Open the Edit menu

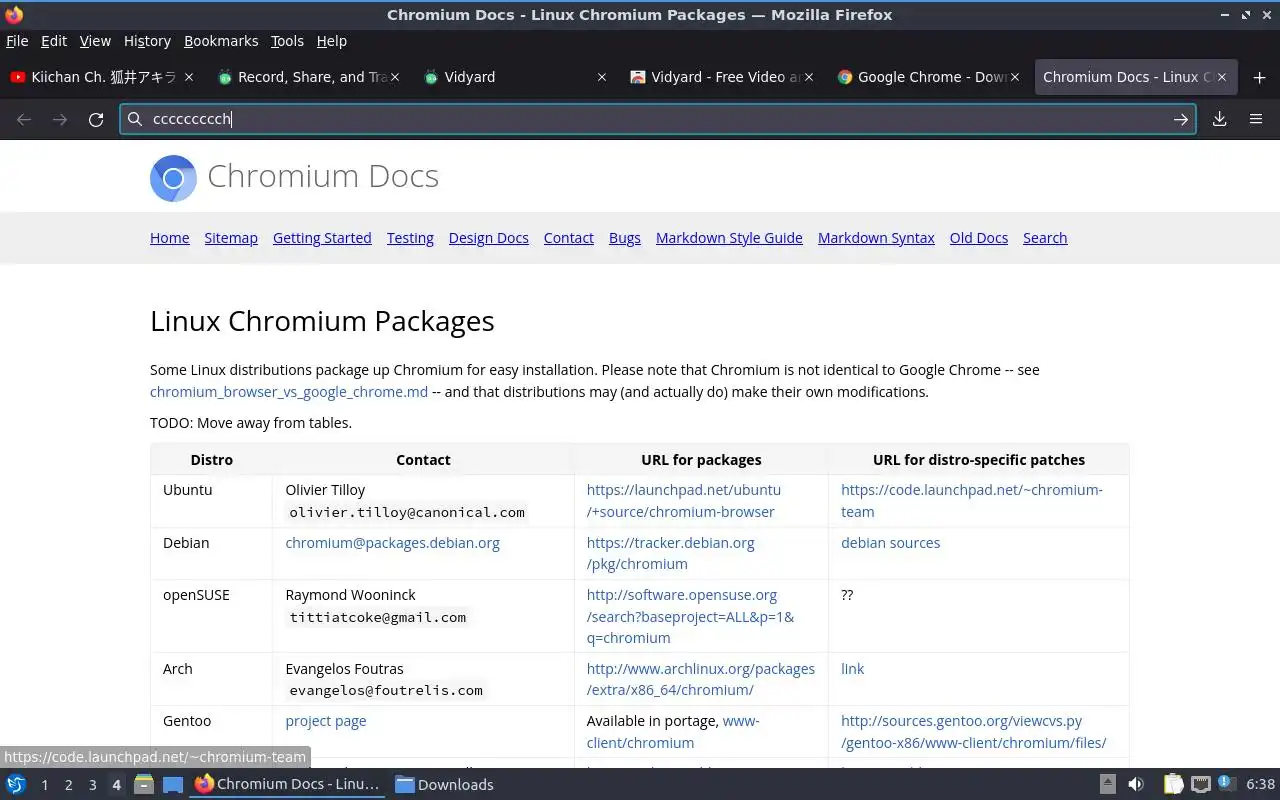[54, 41]
